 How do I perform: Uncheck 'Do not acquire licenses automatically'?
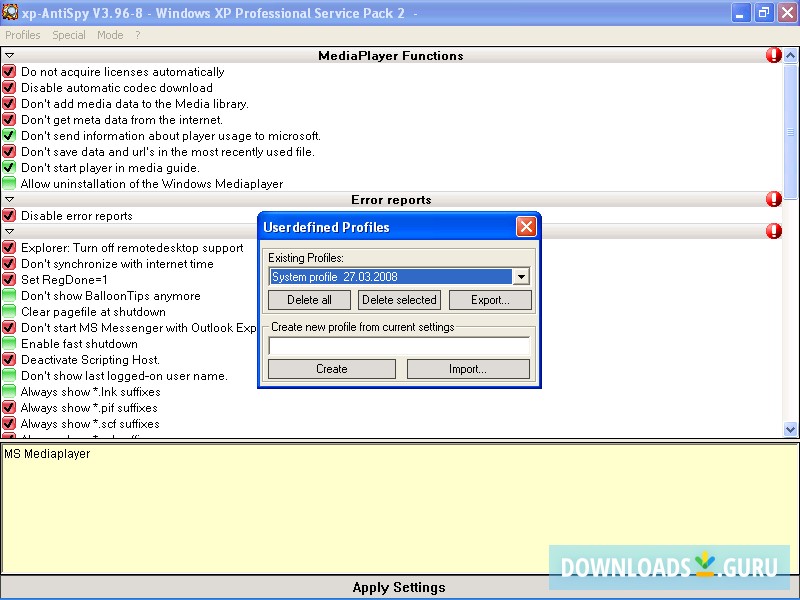click(x=9, y=72)
